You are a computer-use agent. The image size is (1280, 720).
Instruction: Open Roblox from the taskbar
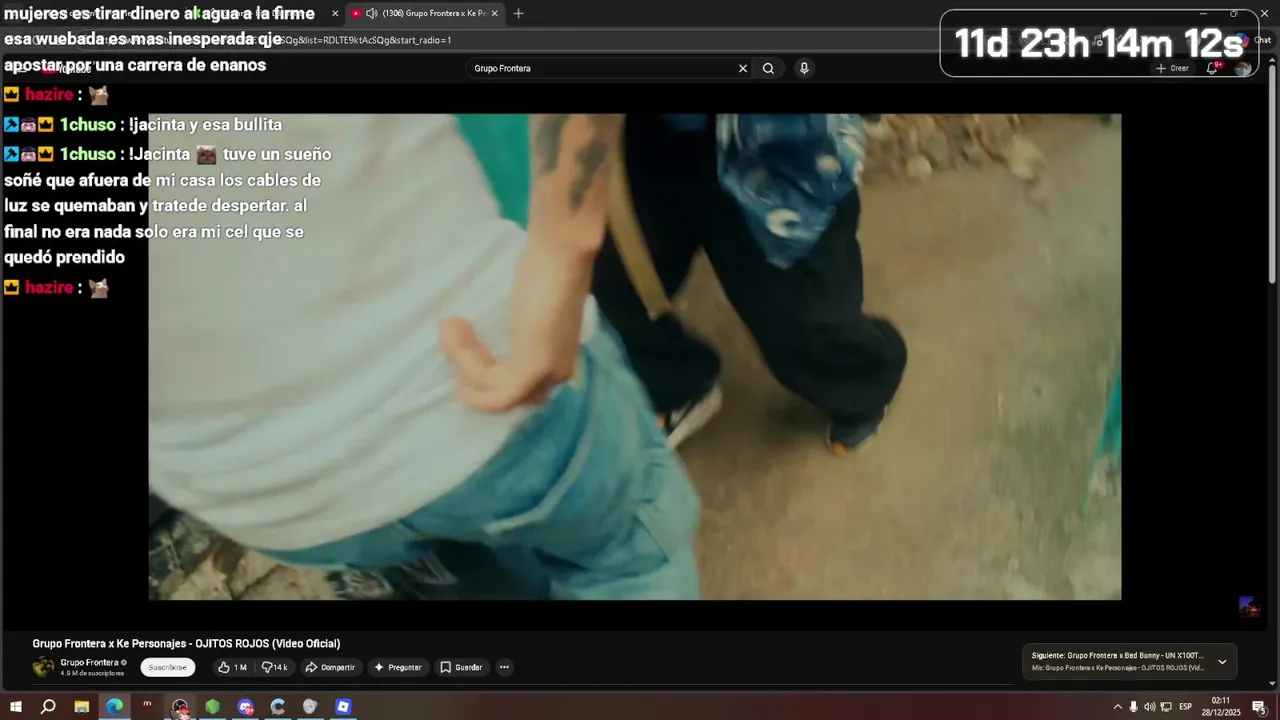[x=343, y=707]
